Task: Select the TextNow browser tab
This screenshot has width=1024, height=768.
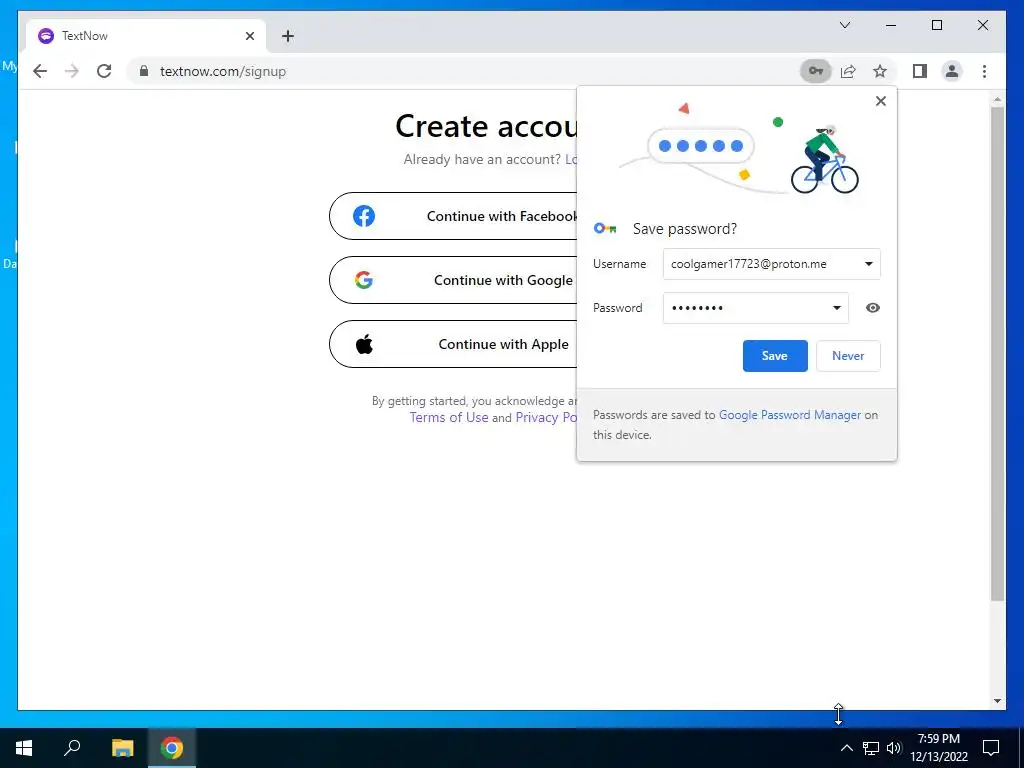Action: point(146,36)
